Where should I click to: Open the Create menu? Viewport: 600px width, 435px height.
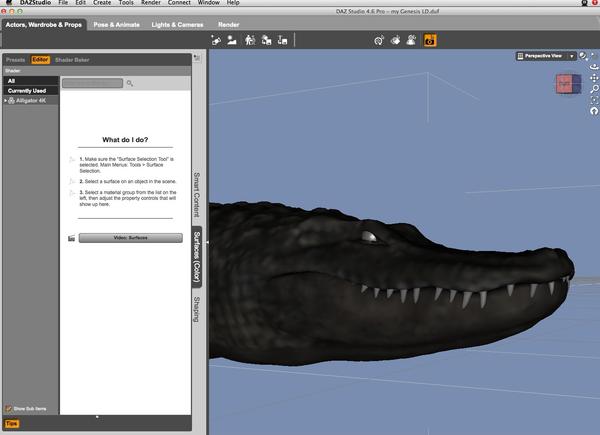pyautogui.click(x=102, y=2)
